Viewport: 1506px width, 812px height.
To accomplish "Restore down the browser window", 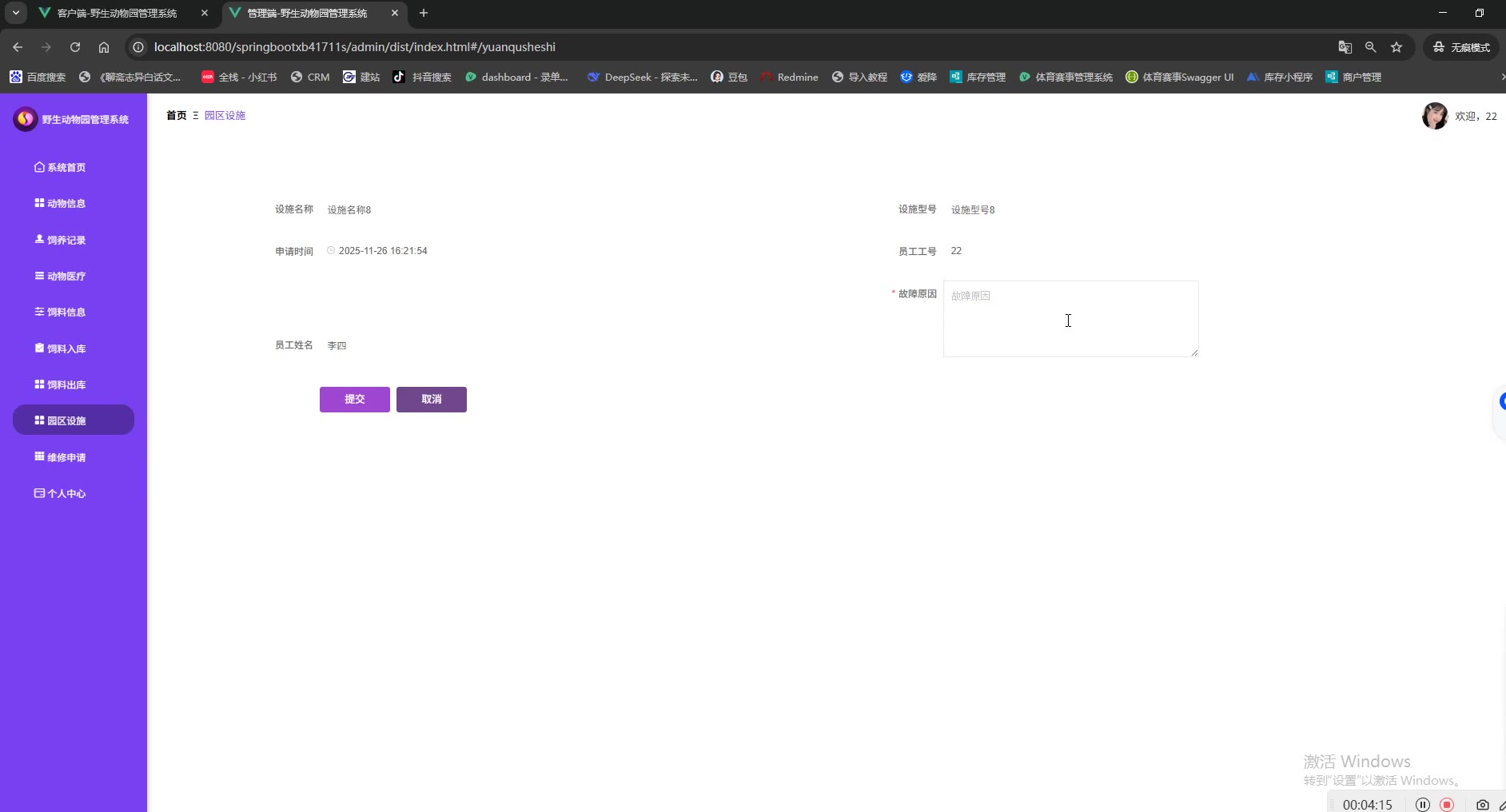I will 1480,13.
